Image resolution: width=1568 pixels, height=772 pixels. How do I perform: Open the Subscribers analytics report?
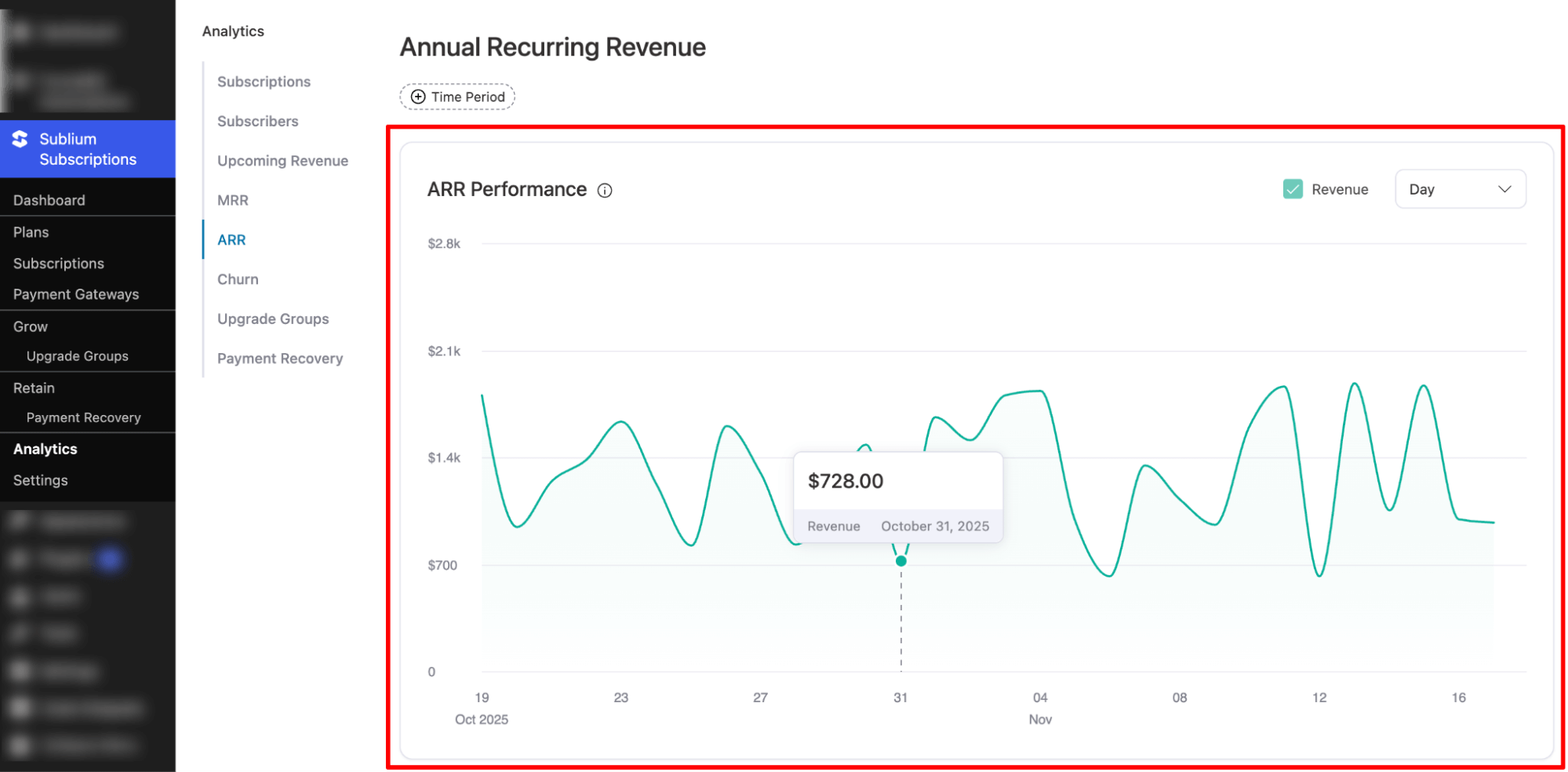point(257,121)
